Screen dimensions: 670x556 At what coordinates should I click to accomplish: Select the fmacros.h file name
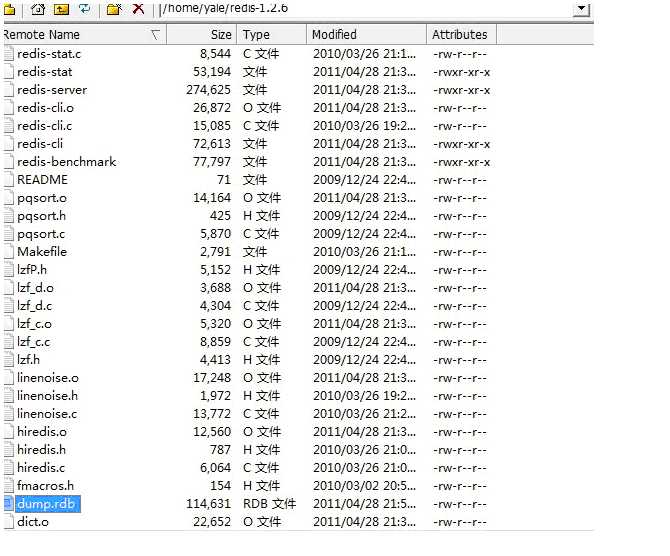point(46,486)
